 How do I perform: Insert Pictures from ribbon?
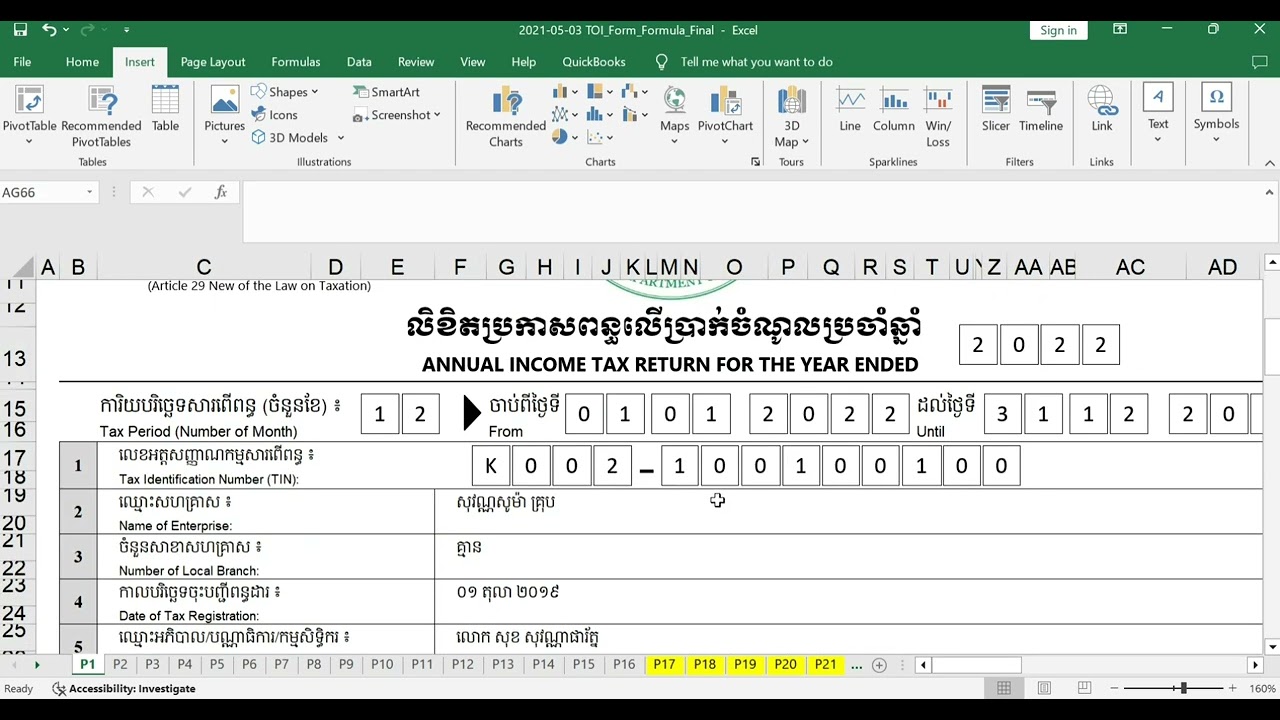224,116
